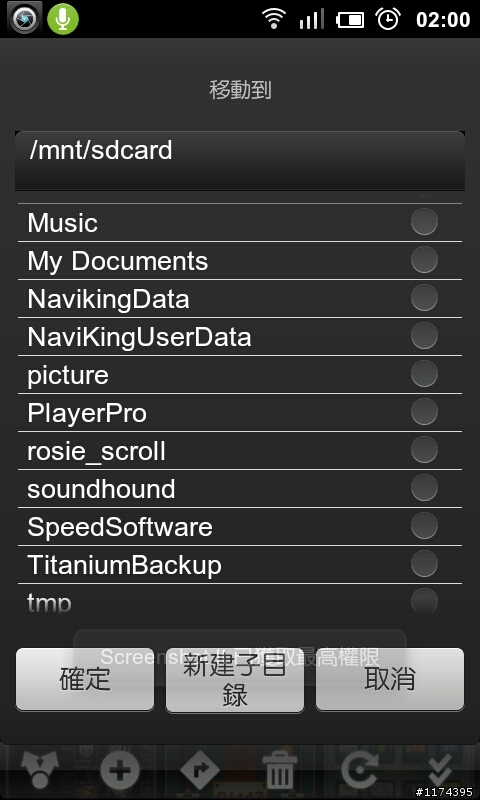Tap the diamond arrow jump icon in toolbar

(x=199, y=770)
